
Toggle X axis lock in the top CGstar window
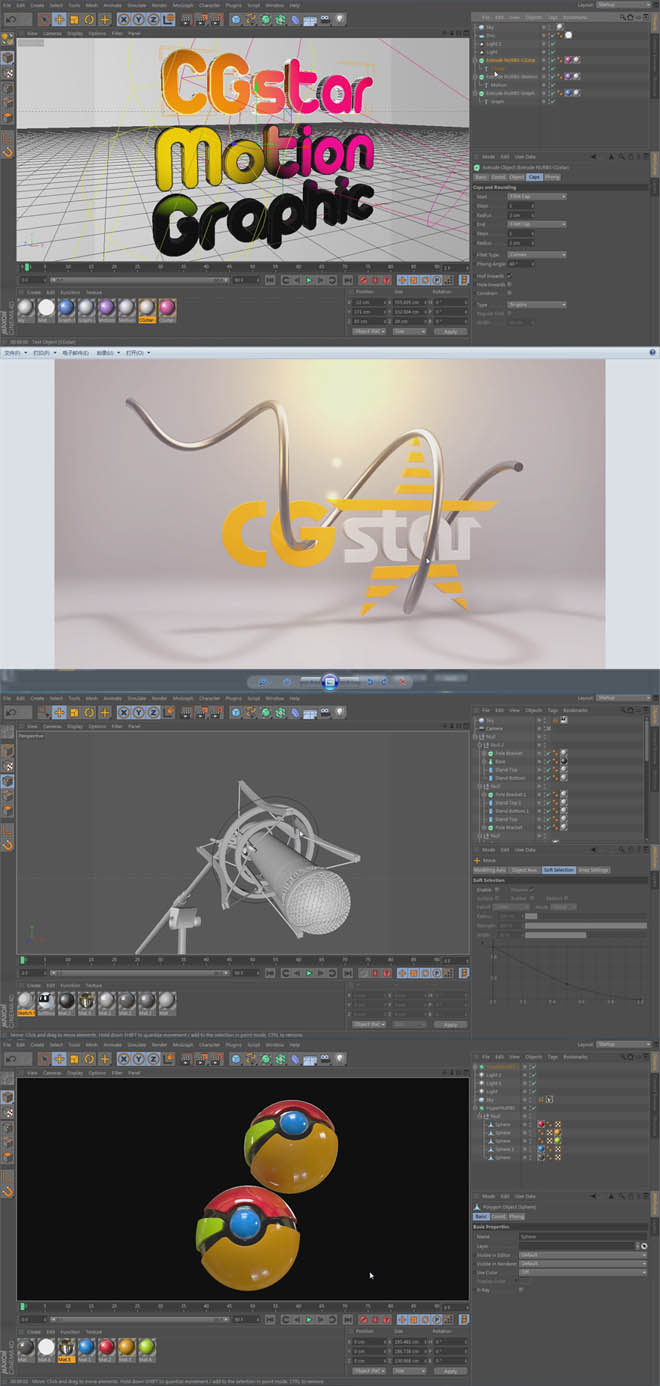click(125, 18)
